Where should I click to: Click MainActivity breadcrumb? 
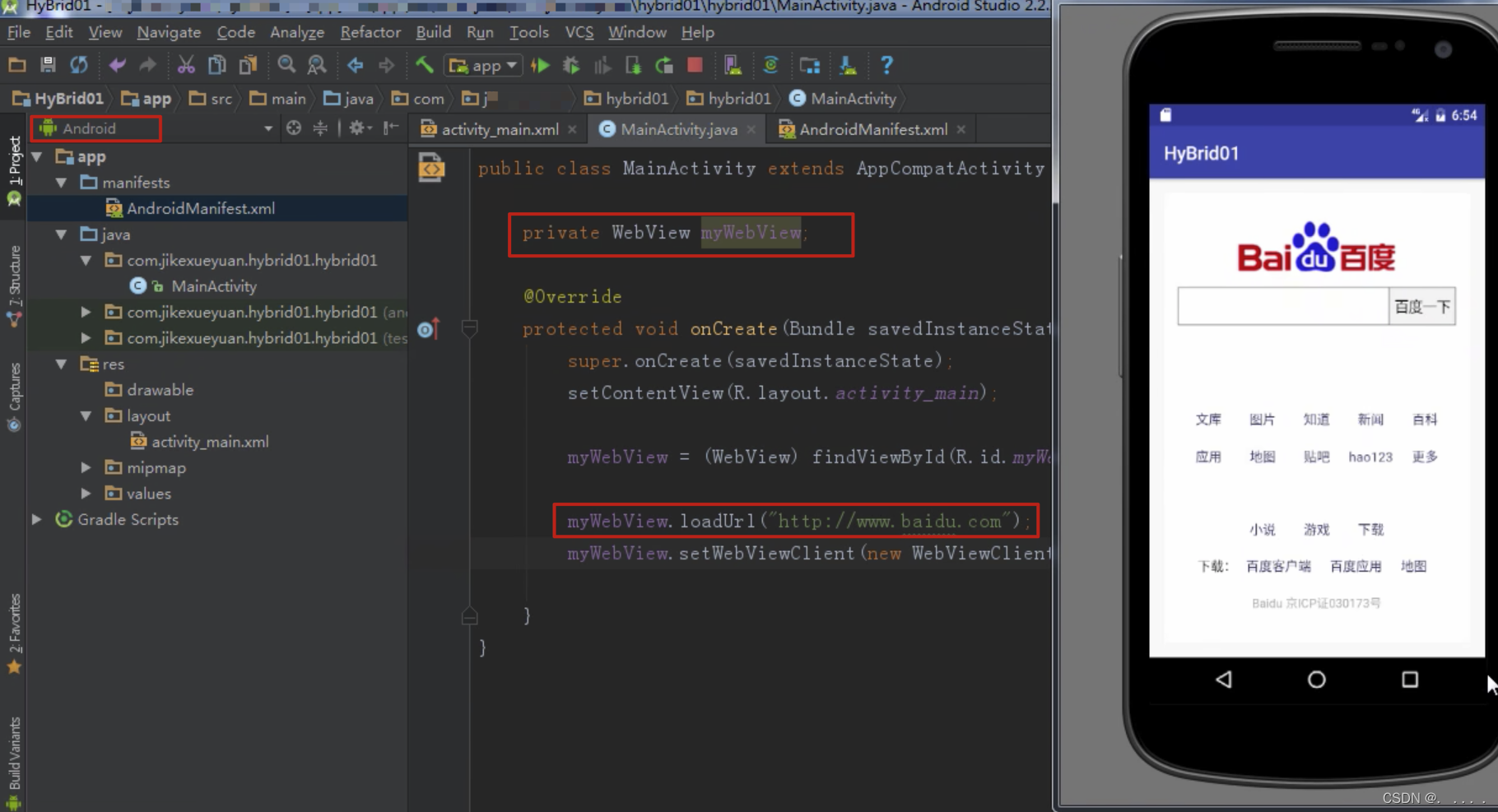844,99
